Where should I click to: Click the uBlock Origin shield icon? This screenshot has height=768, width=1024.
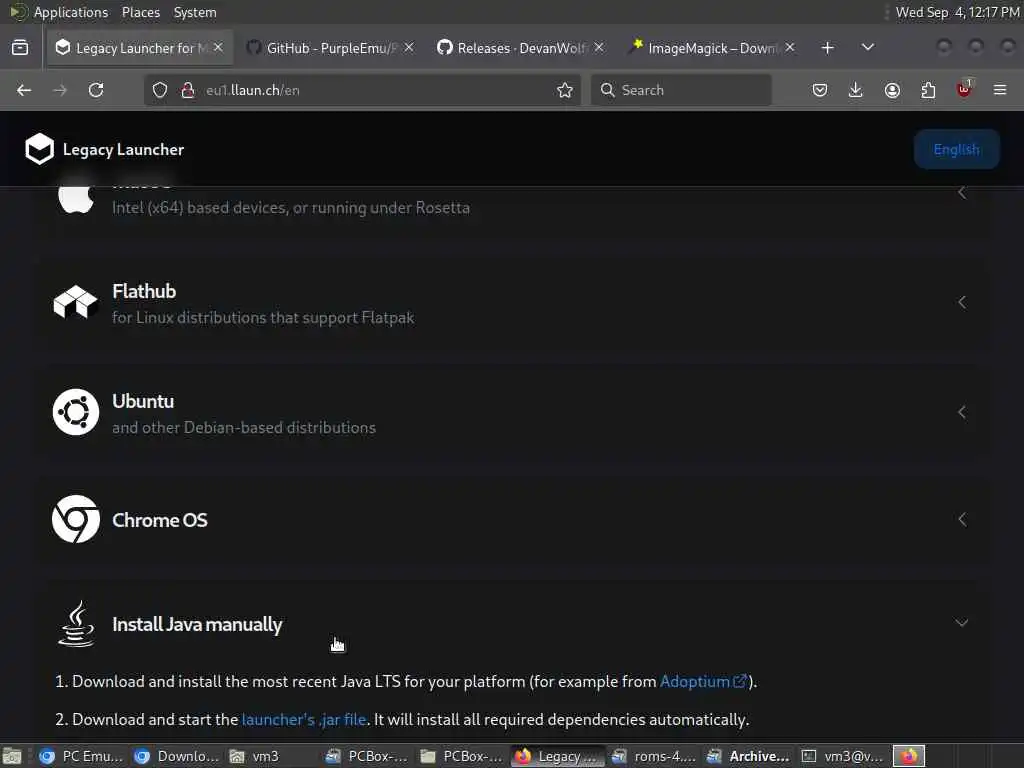[964, 89]
